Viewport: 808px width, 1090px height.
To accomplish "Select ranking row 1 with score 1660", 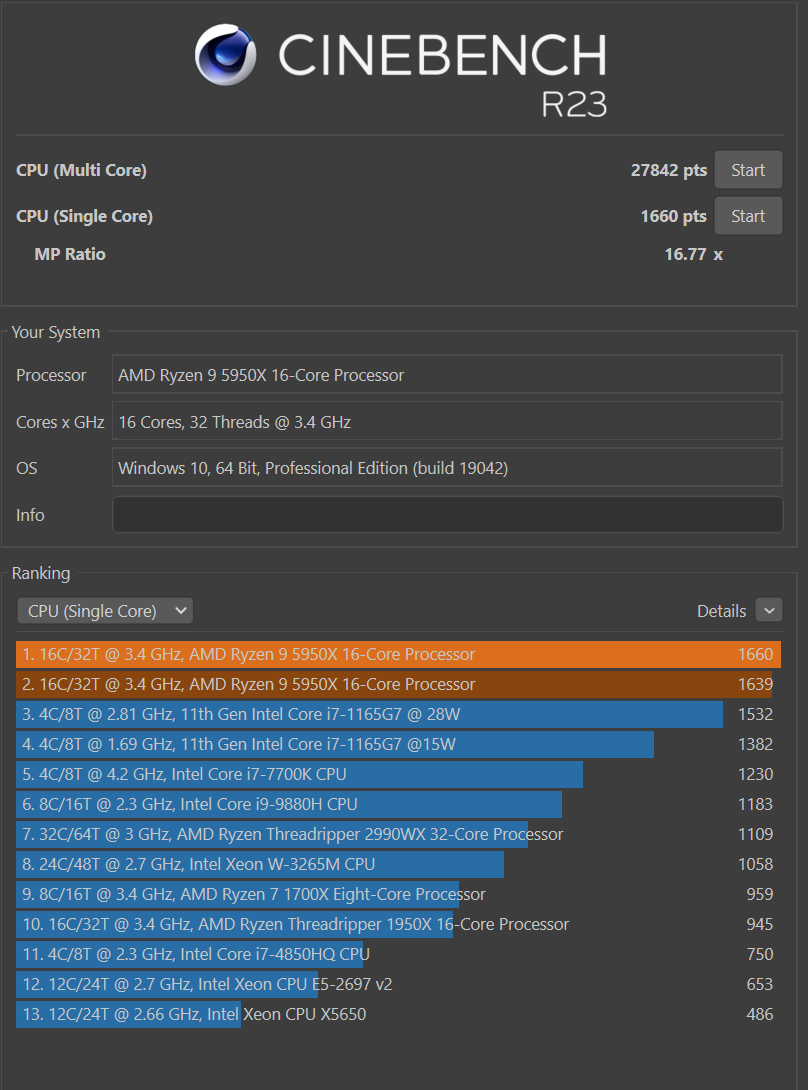I will [x=398, y=654].
